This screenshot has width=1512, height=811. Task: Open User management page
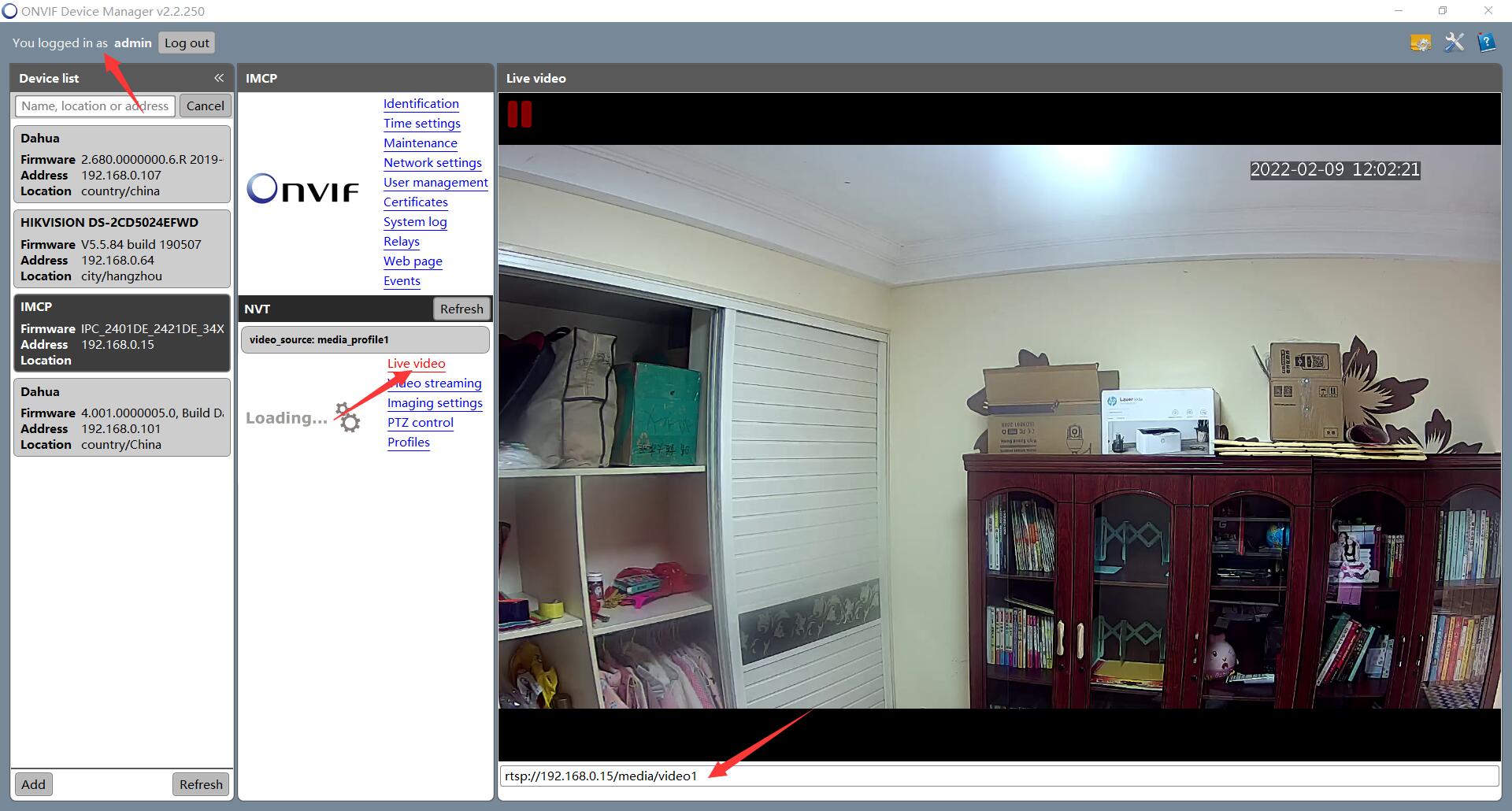(435, 183)
